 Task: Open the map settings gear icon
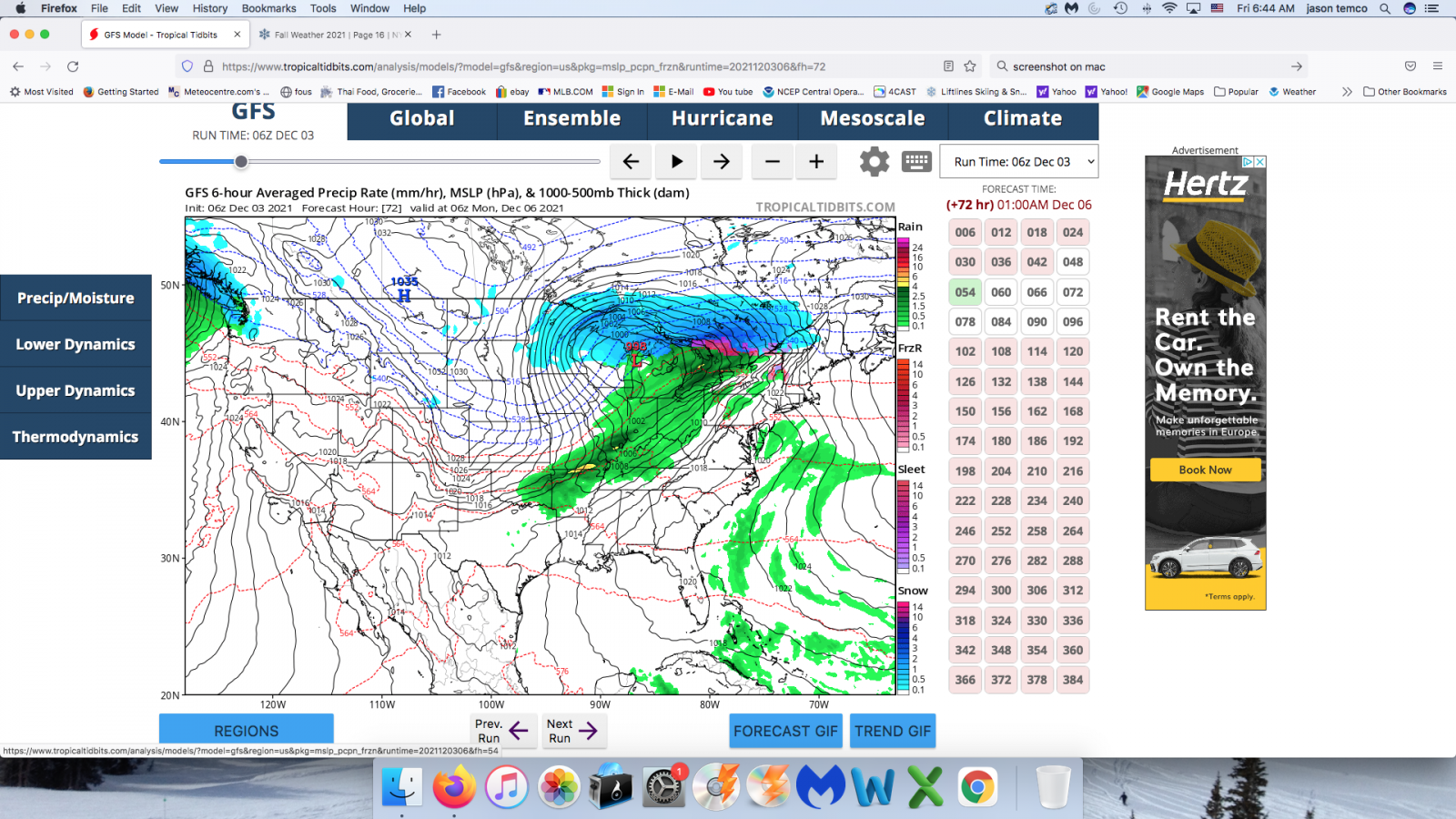pyautogui.click(x=874, y=161)
